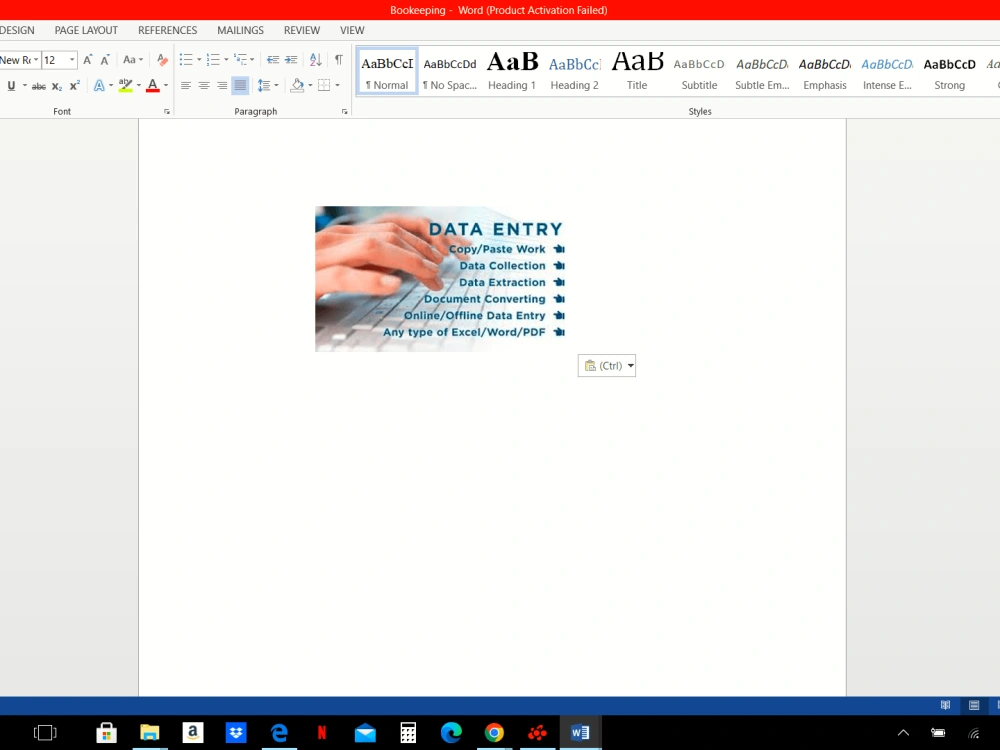Open Task View on the taskbar

coord(45,733)
